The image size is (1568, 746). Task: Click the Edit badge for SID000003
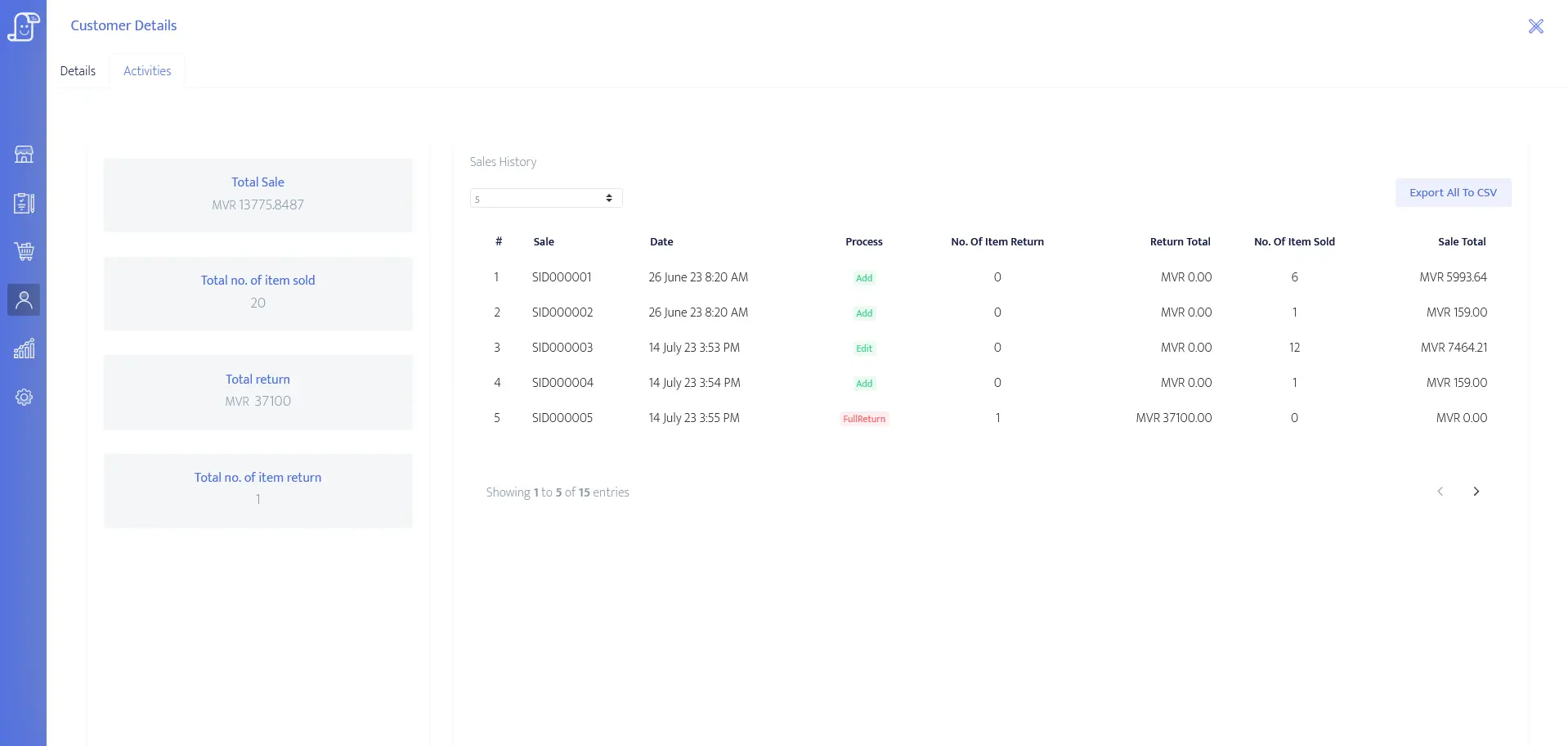[x=863, y=348]
